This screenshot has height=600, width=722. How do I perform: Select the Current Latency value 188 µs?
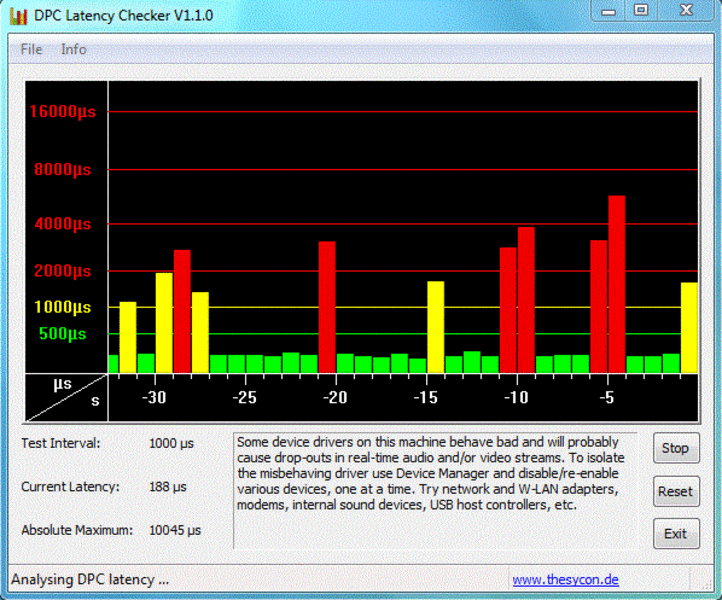pyautogui.click(x=168, y=487)
